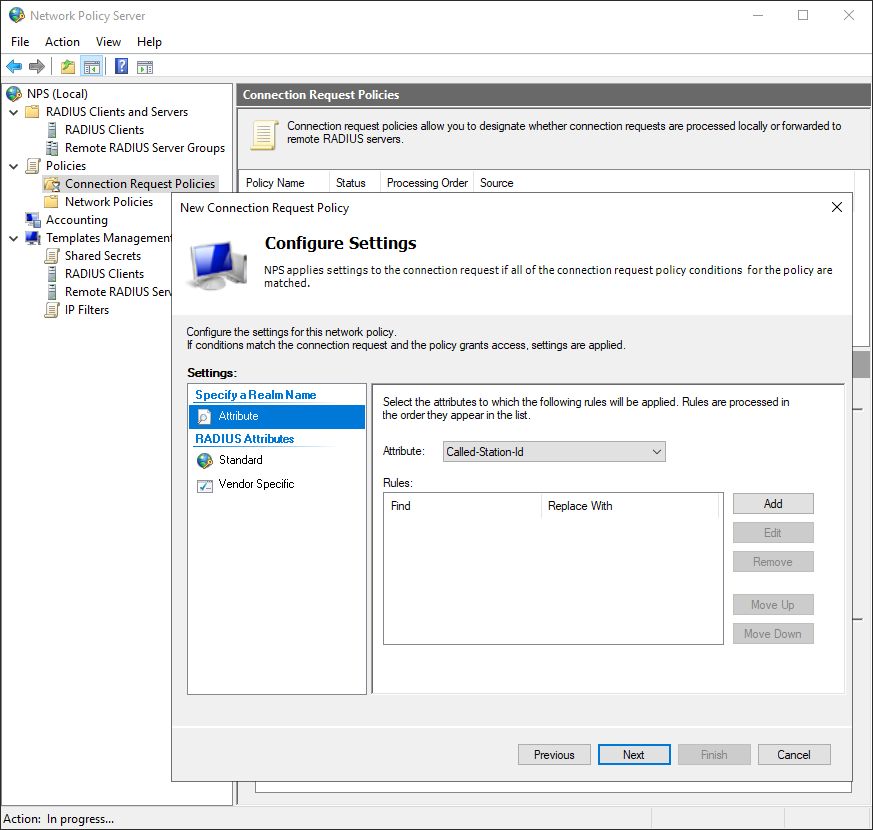Click Add to create a new rule
This screenshot has height=830, width=873.
pos(773,504)
